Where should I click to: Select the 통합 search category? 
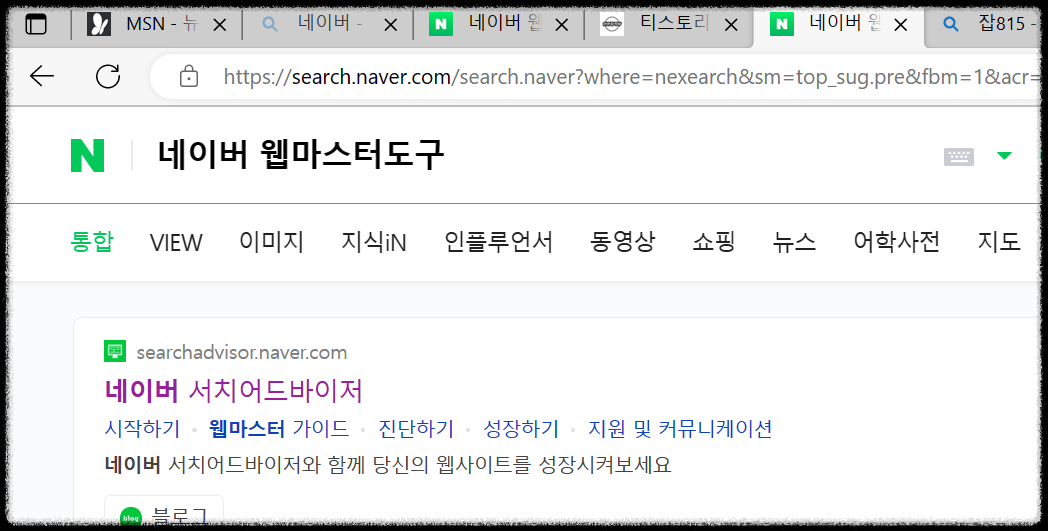tap(92, 241)
